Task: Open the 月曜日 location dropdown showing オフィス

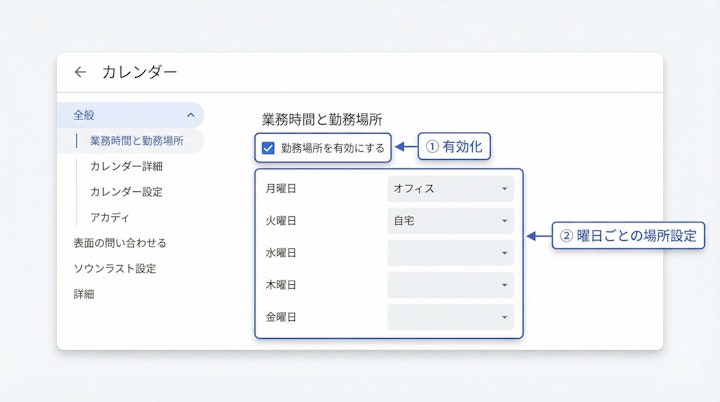Action: pos(450,188)
